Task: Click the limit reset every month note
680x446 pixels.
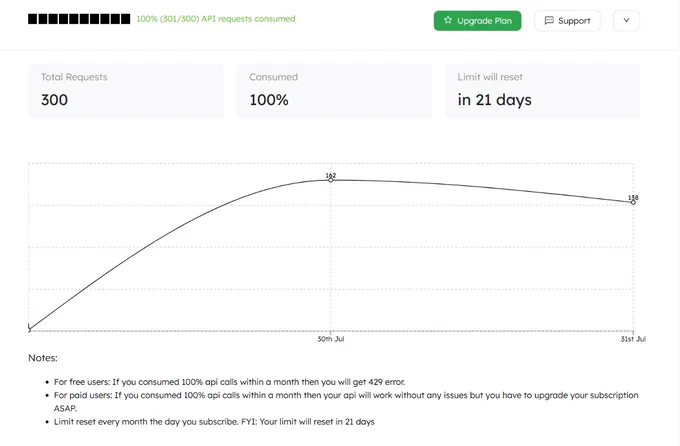Action: click(x=214, y=422)
